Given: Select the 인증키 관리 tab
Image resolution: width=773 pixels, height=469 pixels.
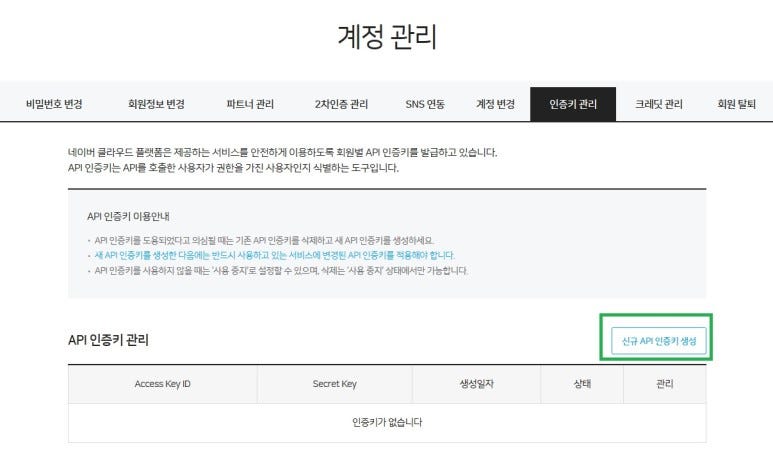Looking at the screenshot, I should pos(573,104).
